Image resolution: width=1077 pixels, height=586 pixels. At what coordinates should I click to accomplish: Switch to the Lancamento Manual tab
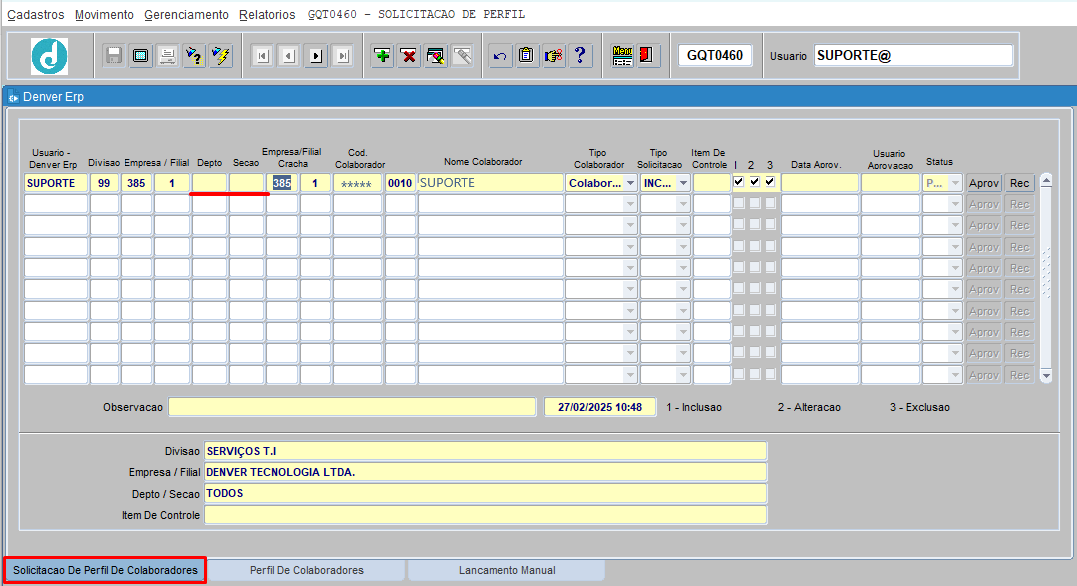tap(507, 570)
